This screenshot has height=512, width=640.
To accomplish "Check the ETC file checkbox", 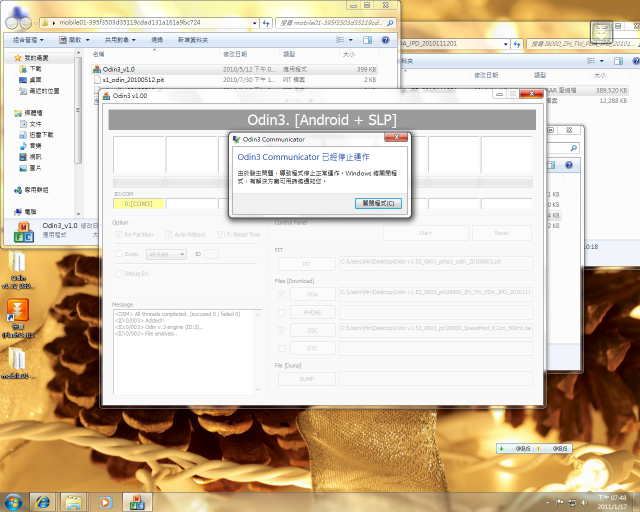I will [281, 348].
